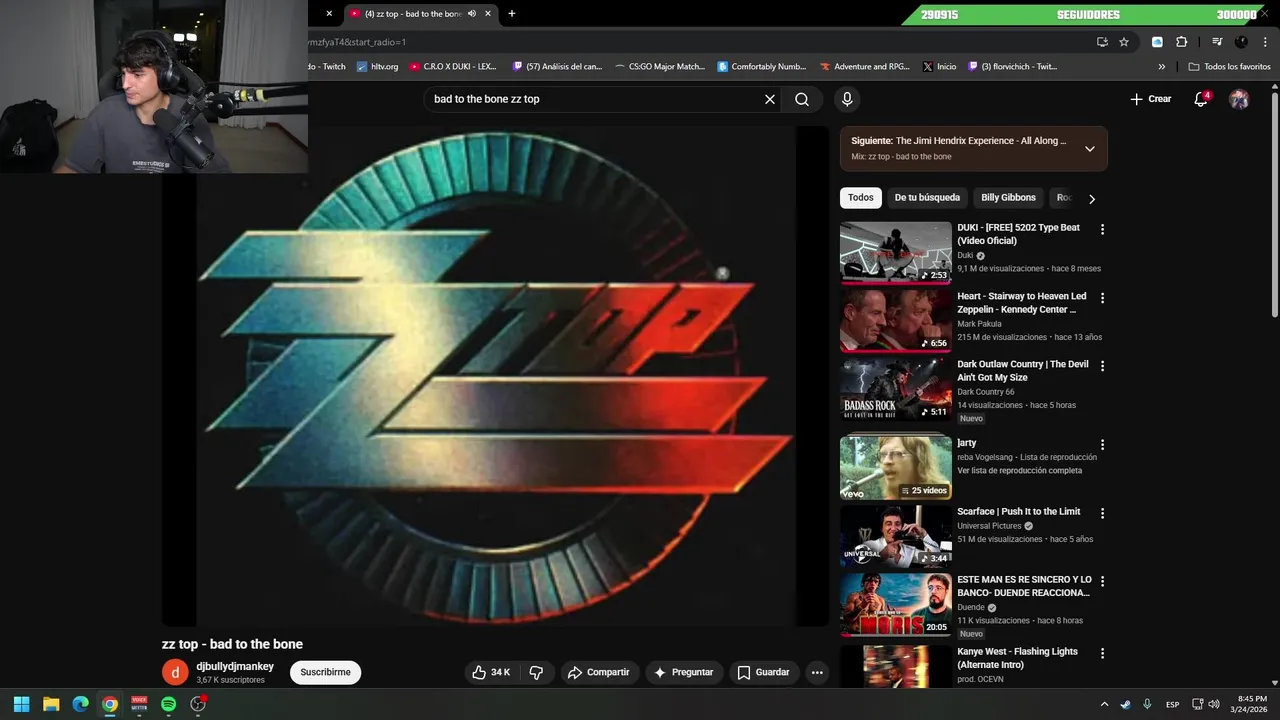Open the Todos los favoritos folder

[x=1229, y=67]
